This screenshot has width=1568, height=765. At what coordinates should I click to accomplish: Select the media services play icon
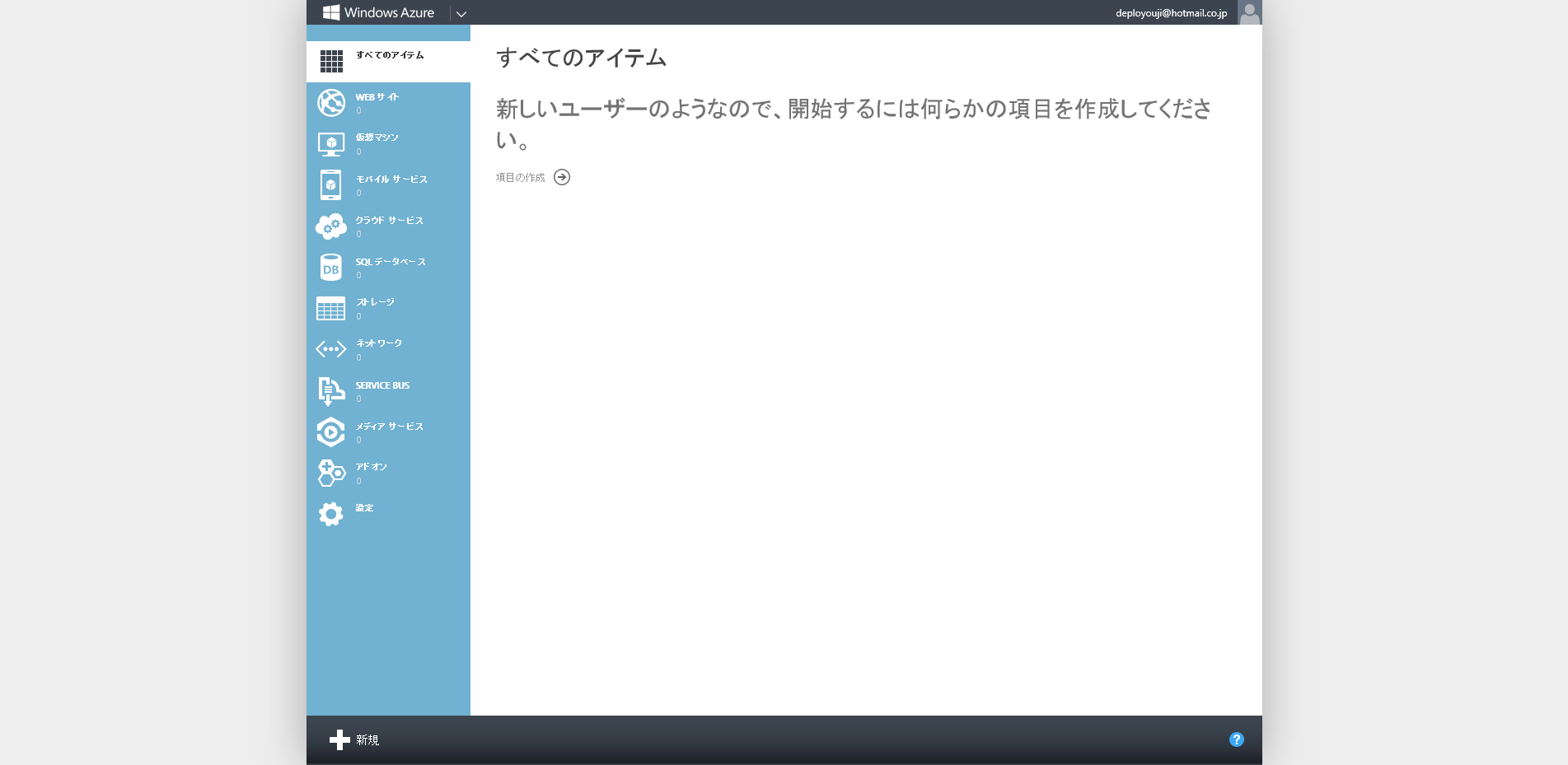pyautogui.click(x=330, y=431)
